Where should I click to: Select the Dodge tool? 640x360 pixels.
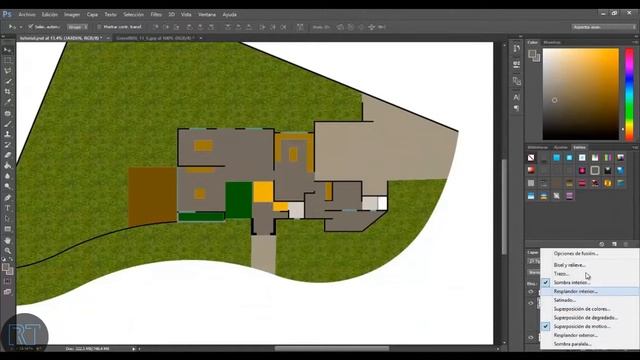pos(7,187)
